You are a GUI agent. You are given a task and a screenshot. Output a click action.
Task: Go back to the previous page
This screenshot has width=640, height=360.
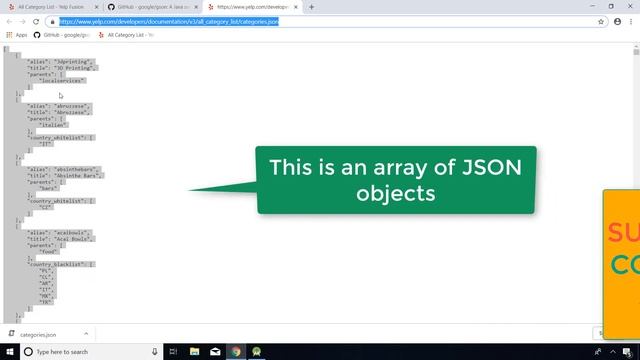click(x=9, y=22)
